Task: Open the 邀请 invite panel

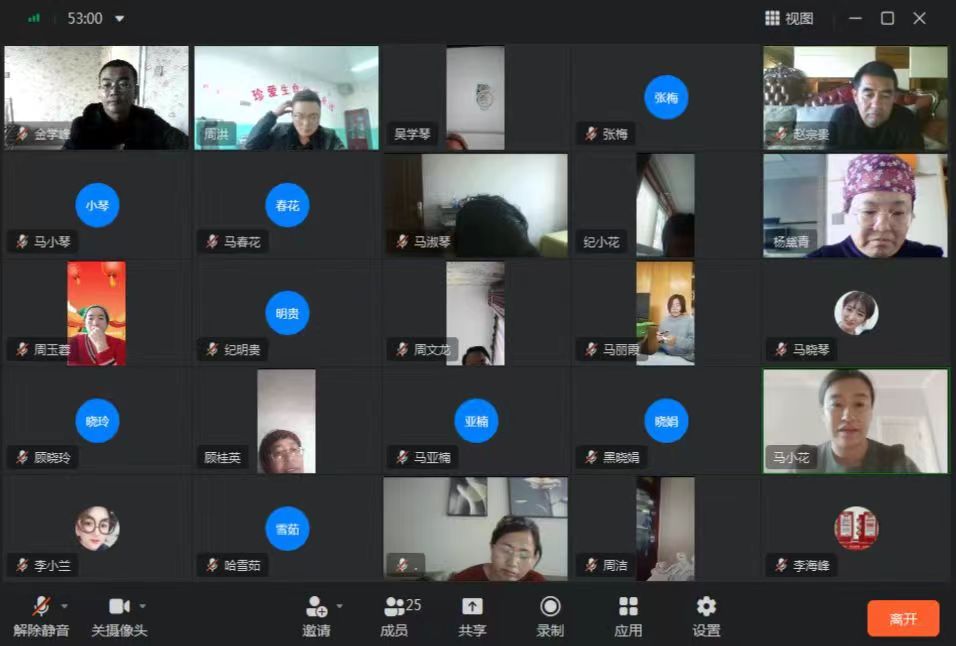Action: coord(316,615)
